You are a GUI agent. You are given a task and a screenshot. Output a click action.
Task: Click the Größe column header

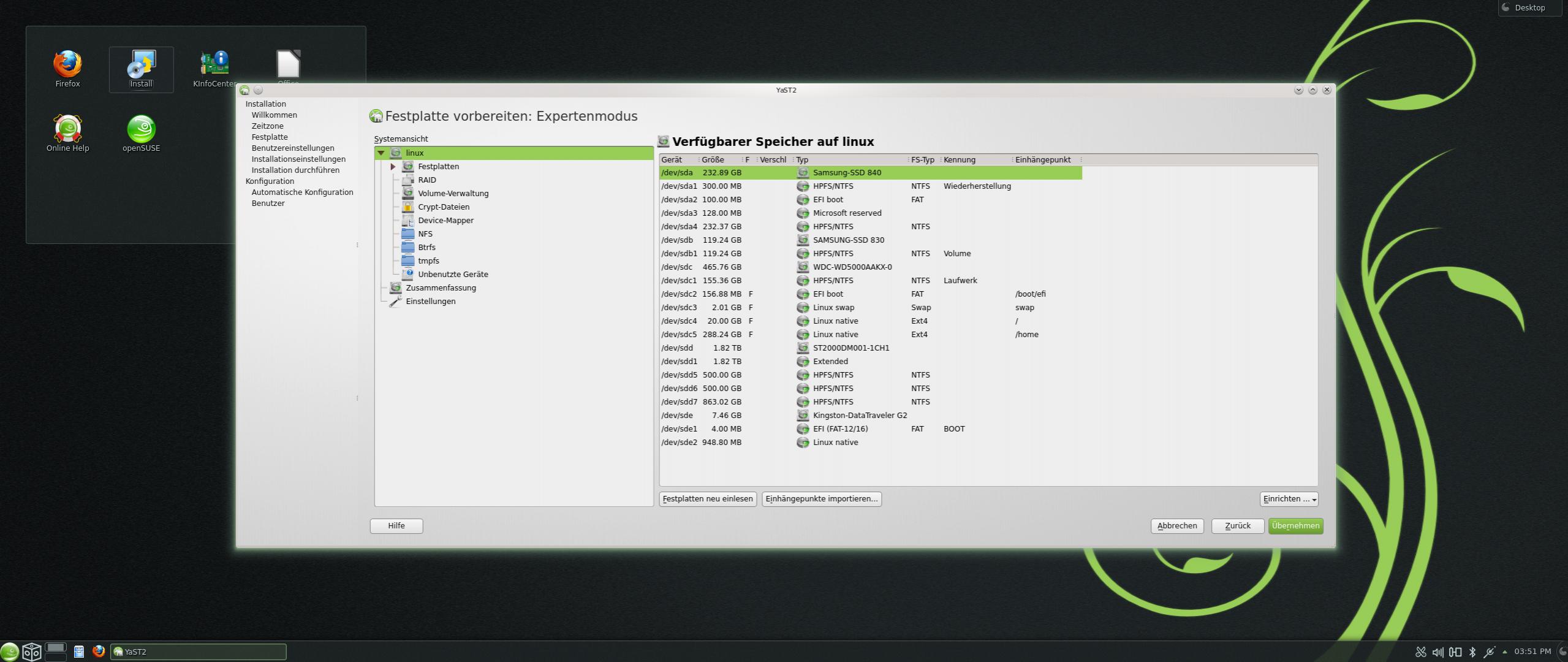(x=713, y=160)
